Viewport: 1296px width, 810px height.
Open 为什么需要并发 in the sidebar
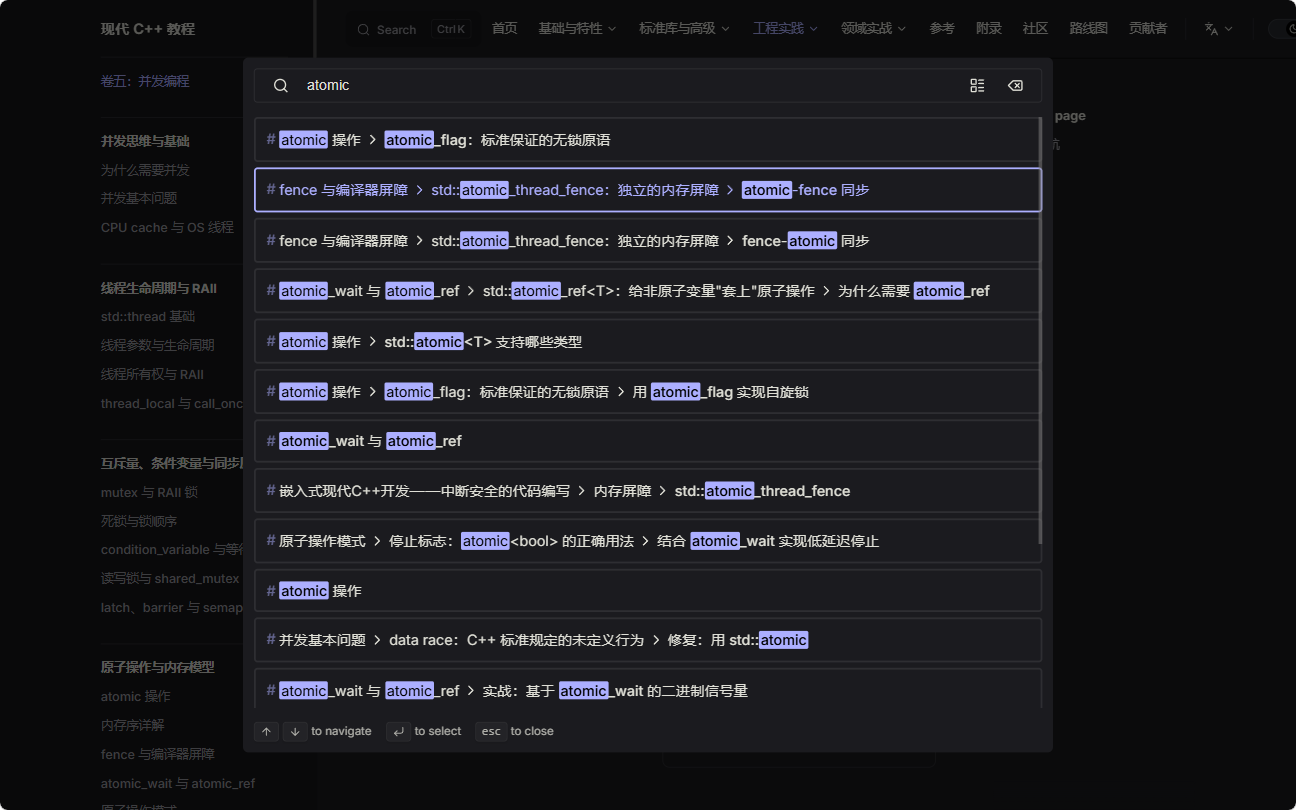tap(145, 170)
